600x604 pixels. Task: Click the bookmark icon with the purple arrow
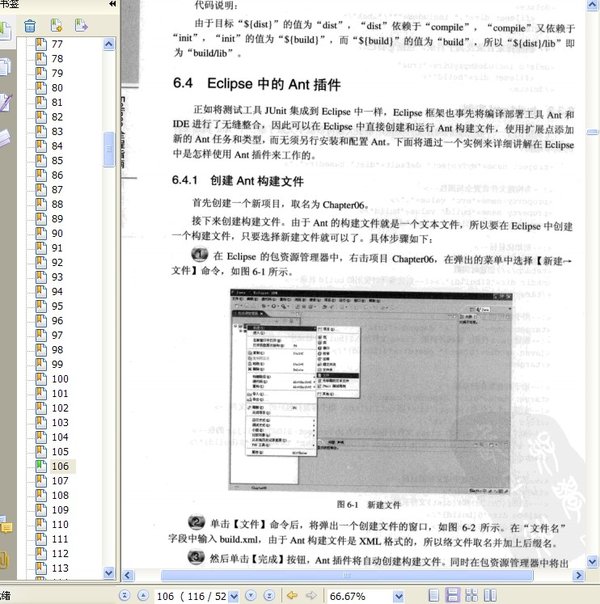[x=81, y=25]
